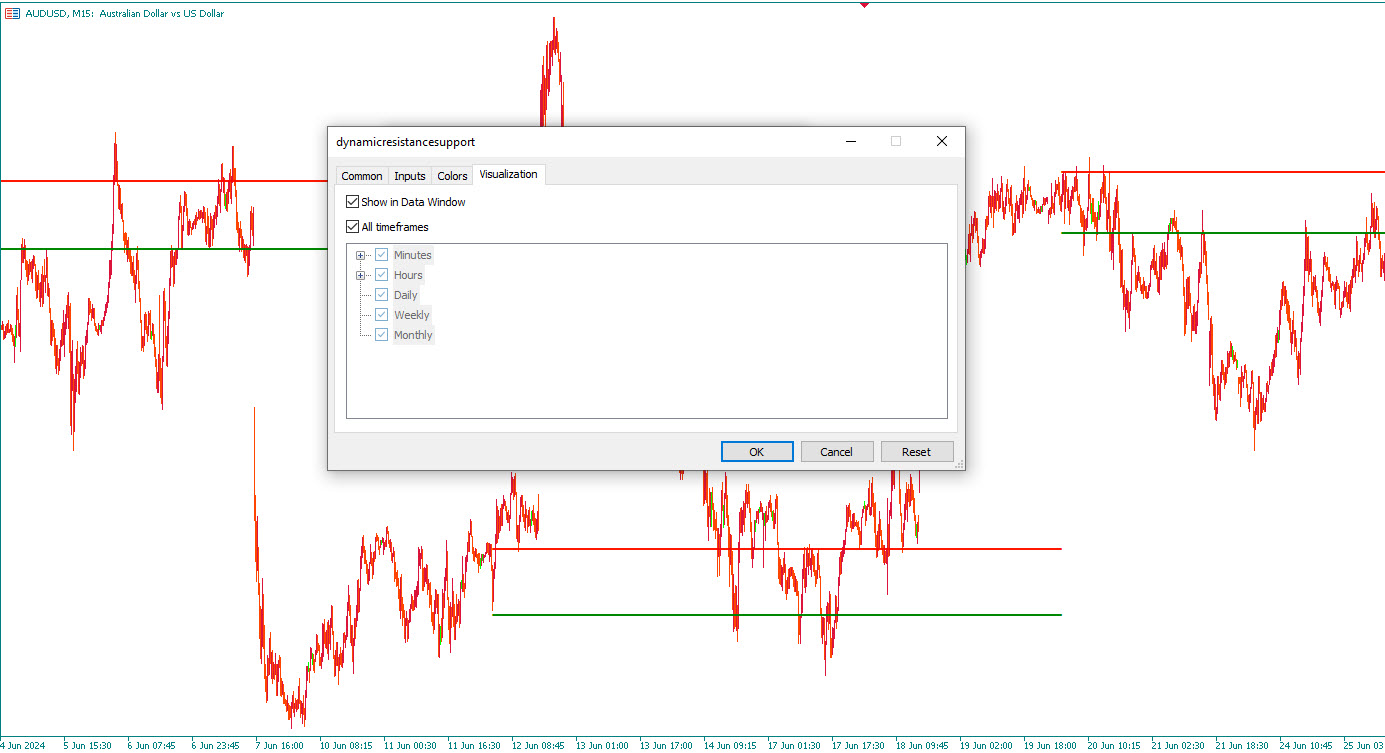Viewport: 1385px width, 753px height.
Task: Switch to the Common tab
Action: coord(361,176)
